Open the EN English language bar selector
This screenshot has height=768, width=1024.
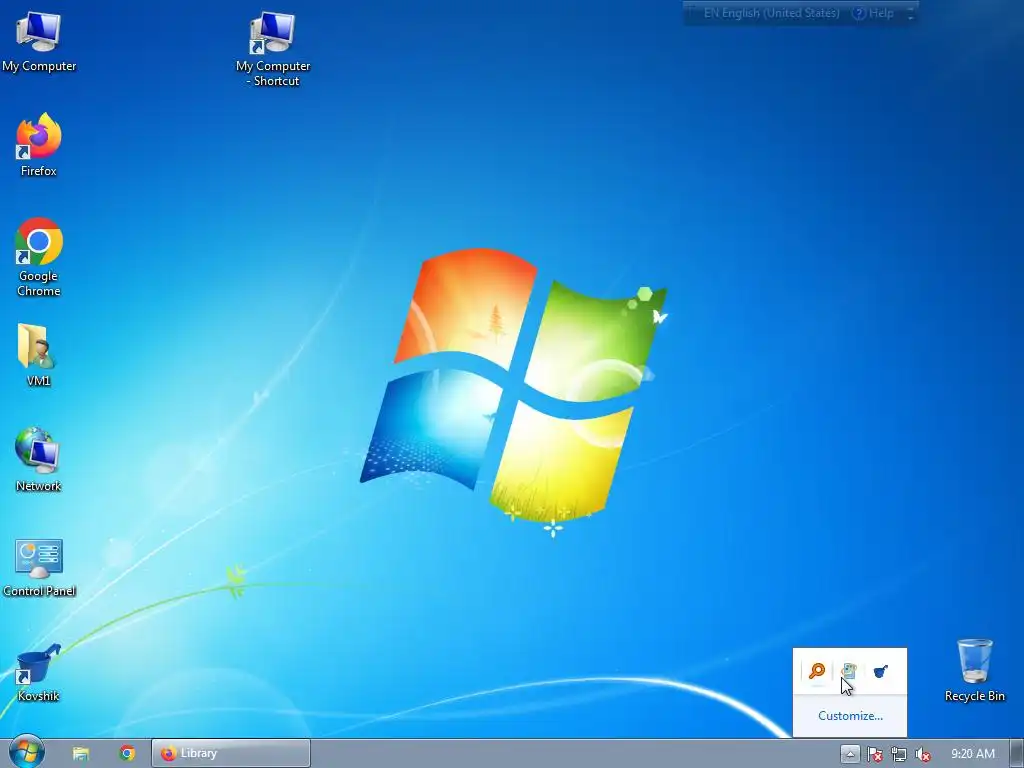[x=771, y=13]
